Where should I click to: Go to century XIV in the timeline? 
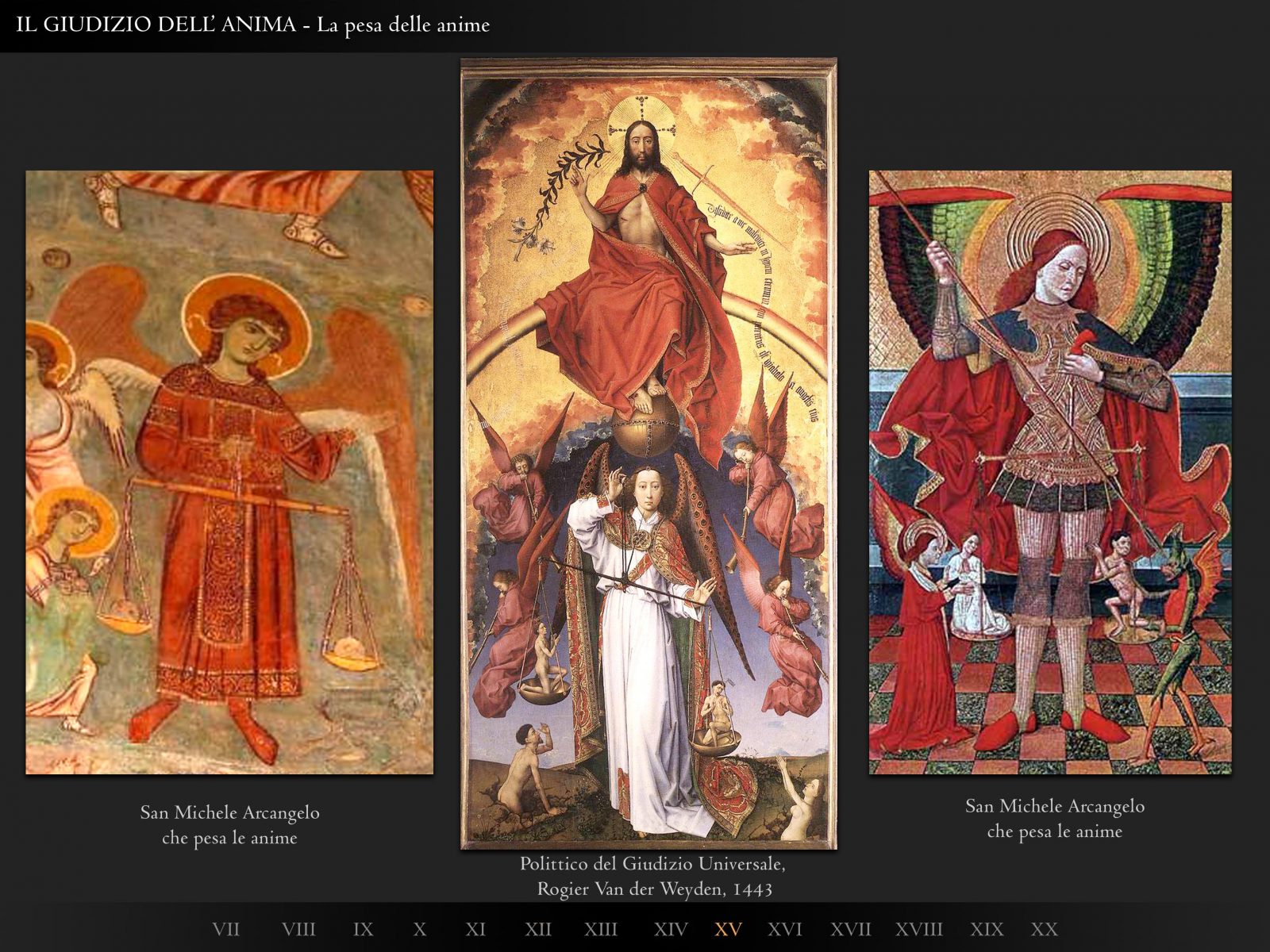(x=671, y=929)
